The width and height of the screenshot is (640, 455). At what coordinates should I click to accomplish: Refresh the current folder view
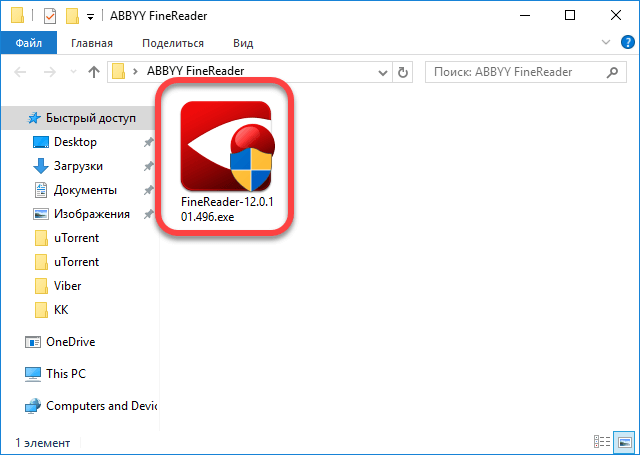[402, 73]
